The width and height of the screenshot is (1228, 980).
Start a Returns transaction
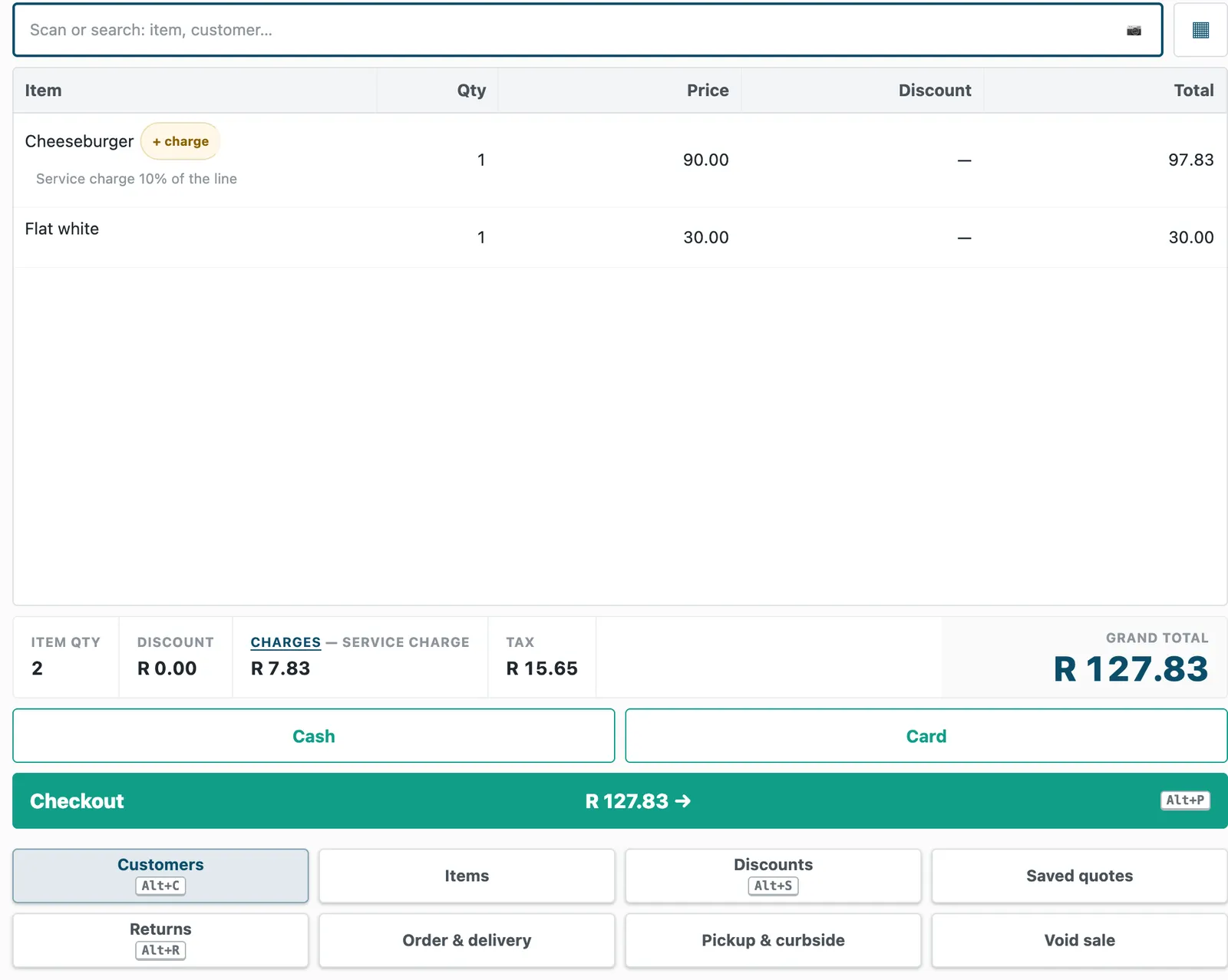[x=160, y=940]
